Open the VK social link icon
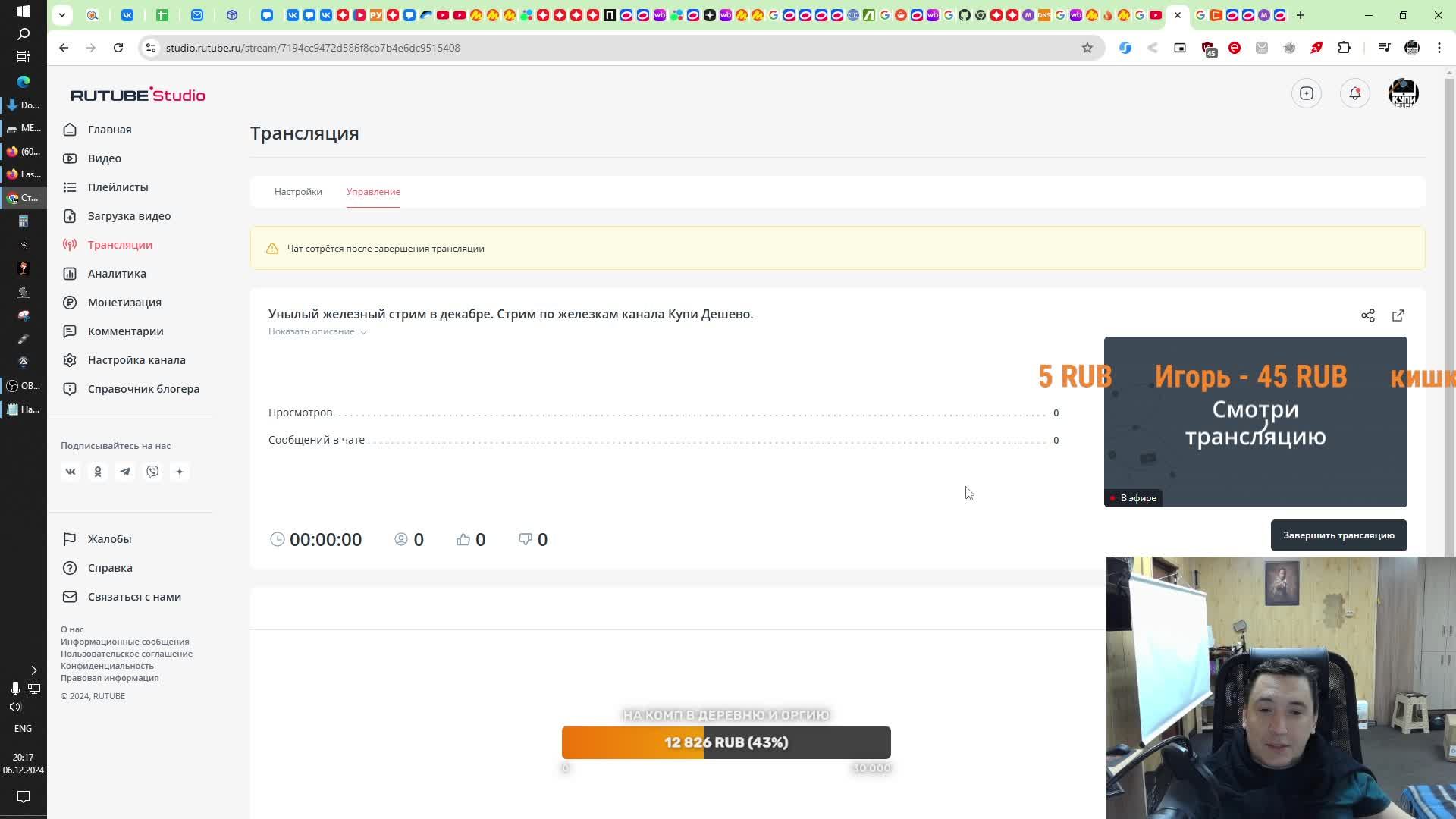Viewport: 1456px width, 819px height. point(71,472)
